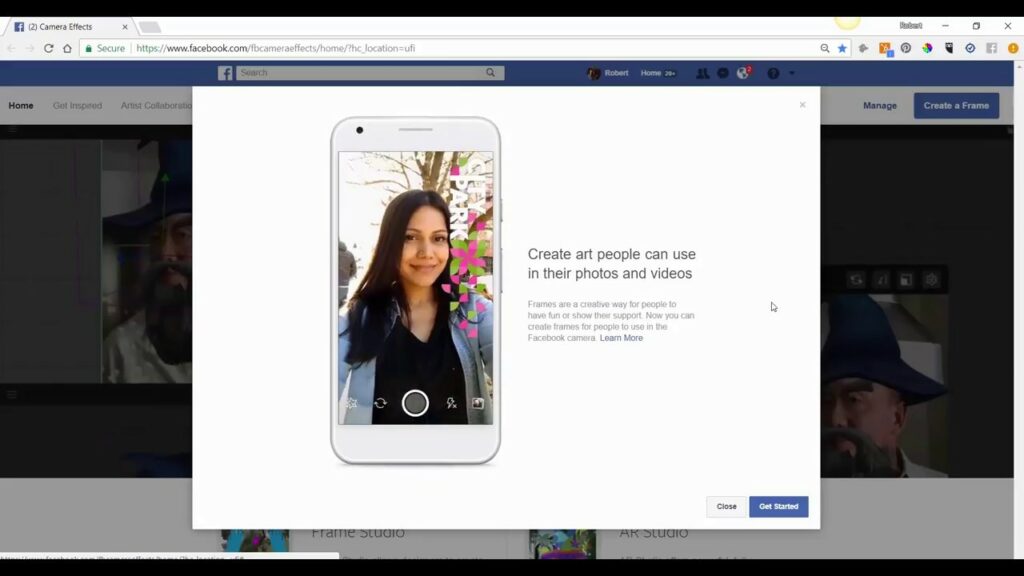Click the black owl extension icon
This screenshot has height=576, width=1024.
[x=949, y=48]
